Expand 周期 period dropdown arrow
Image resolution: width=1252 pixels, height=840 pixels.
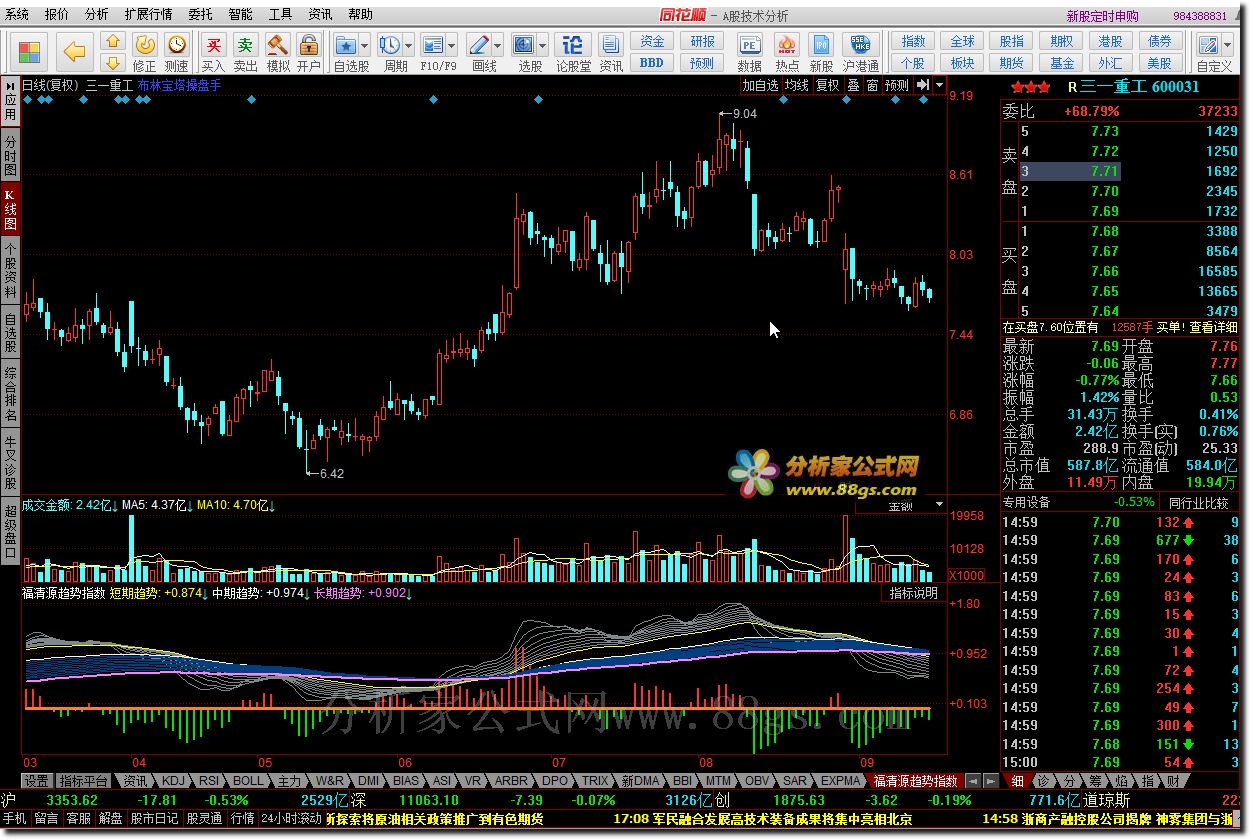pyautogui.click(x=410, y=45)
